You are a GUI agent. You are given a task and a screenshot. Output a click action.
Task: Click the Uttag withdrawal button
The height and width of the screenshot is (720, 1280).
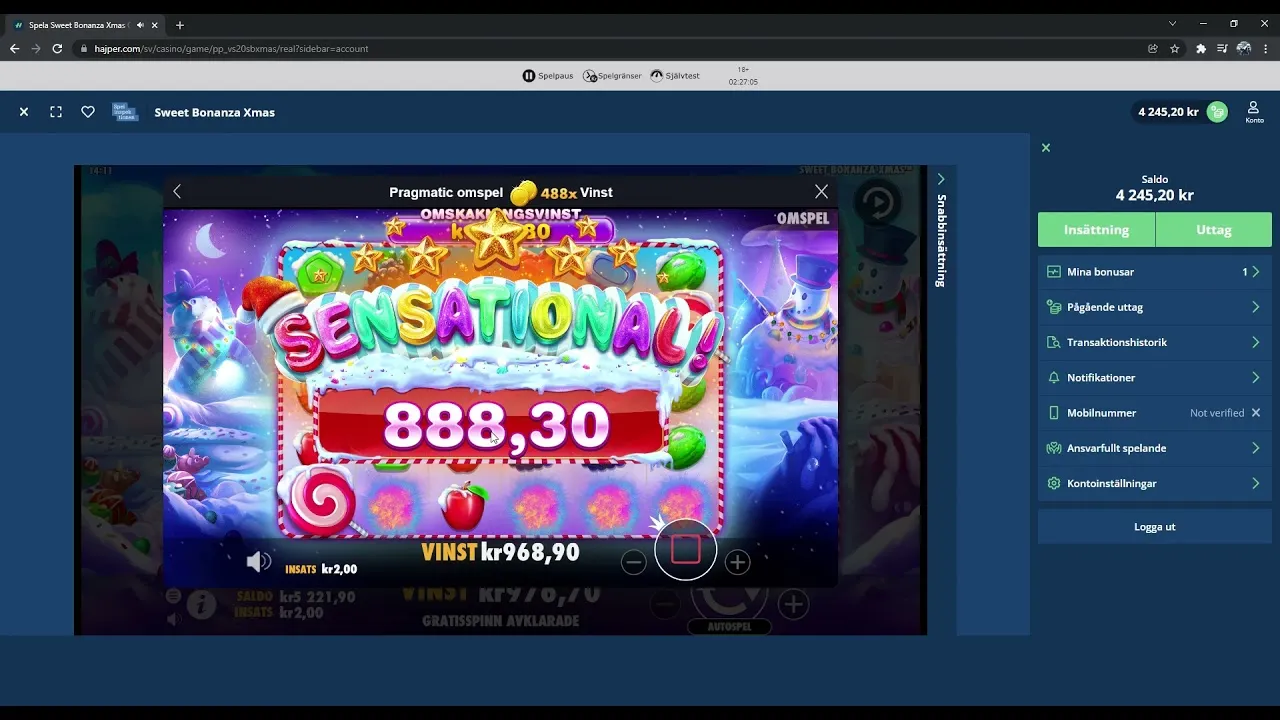pyautogui.click(x=1214, y=229)
